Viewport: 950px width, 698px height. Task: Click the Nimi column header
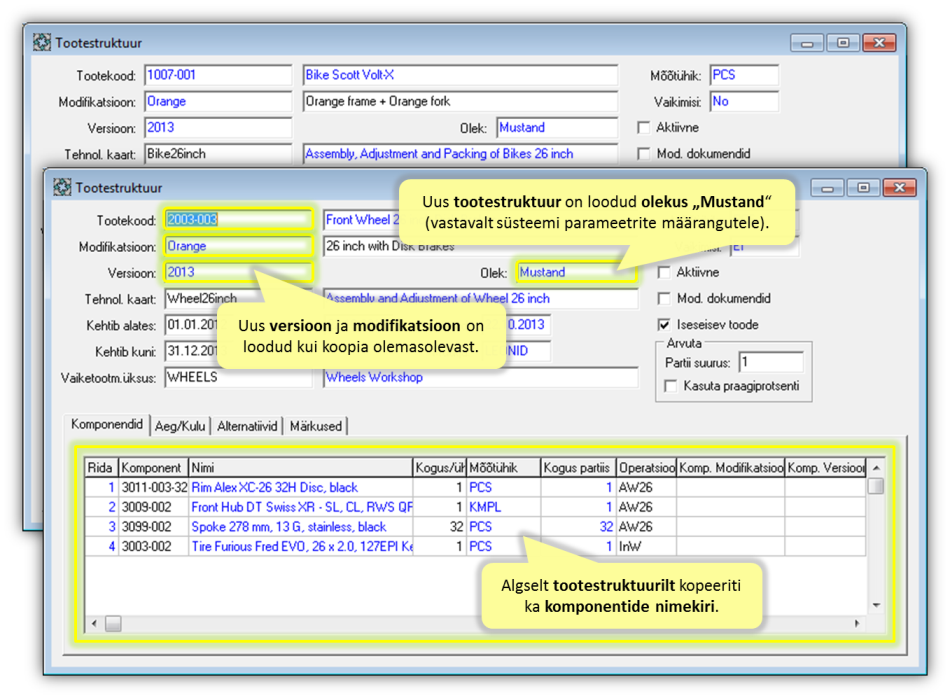point(301,468)
